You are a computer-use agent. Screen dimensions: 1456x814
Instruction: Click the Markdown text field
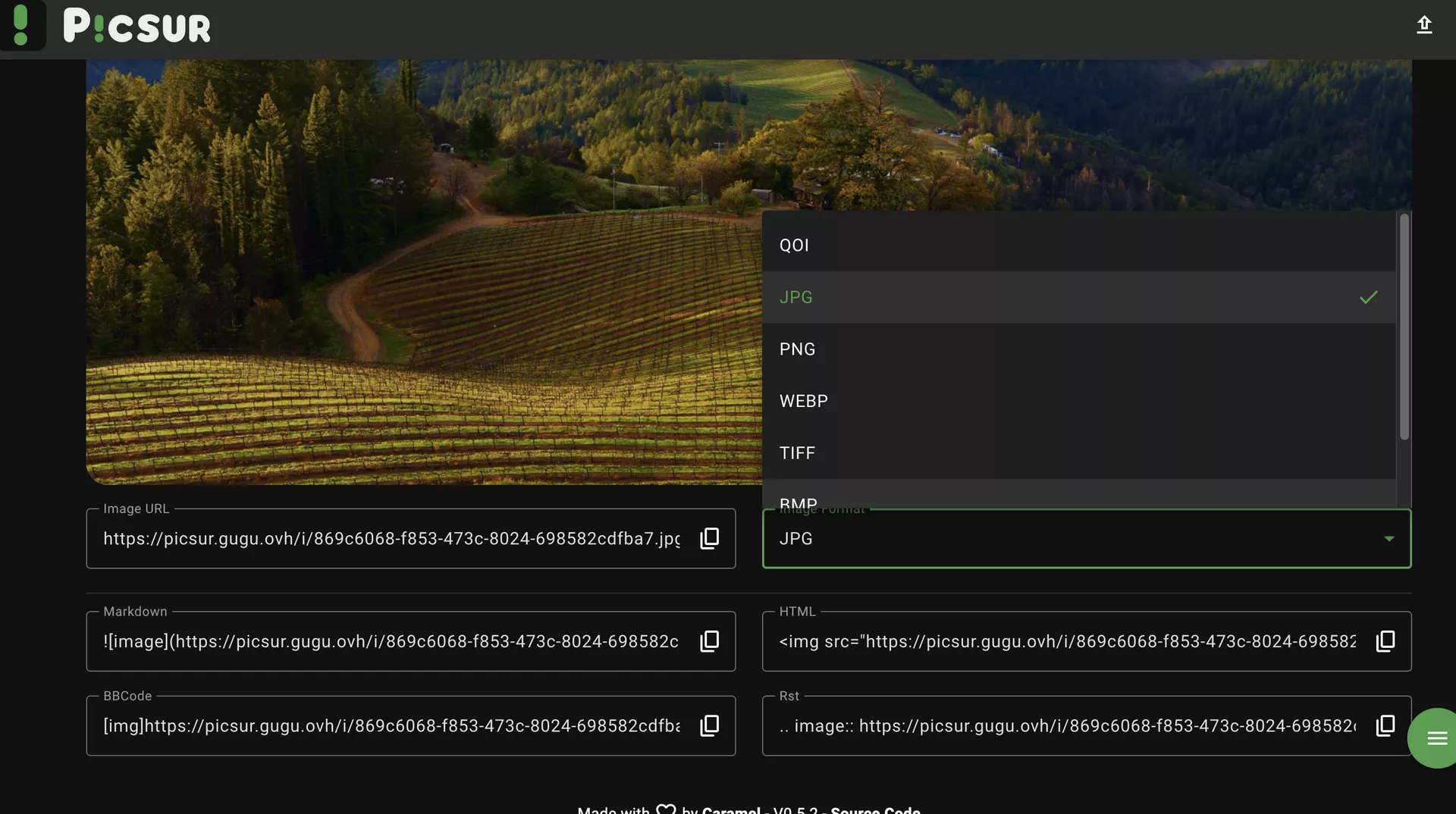click(391, 642)
